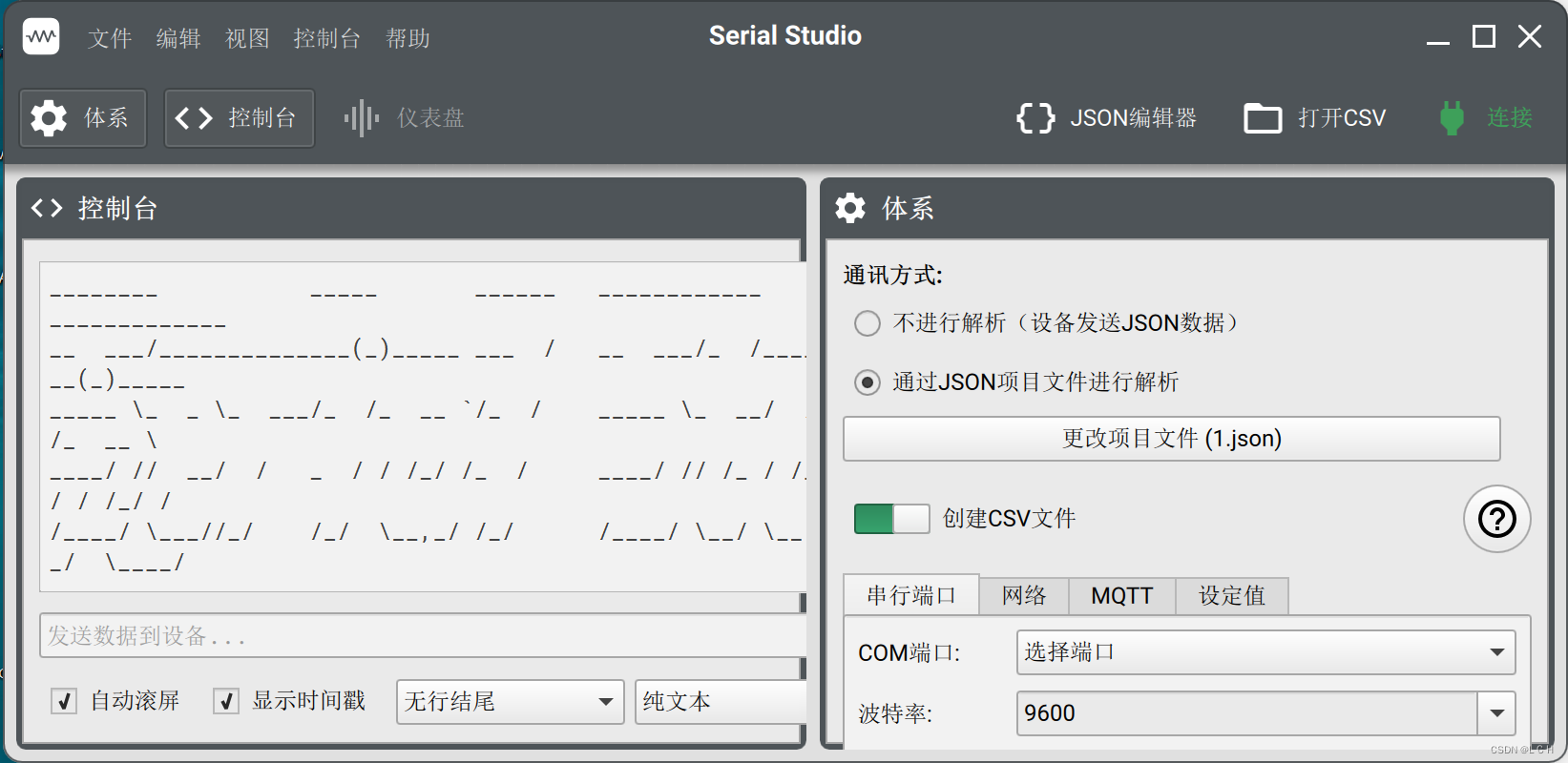Click the console ASCII art output area
Image resolution: width=1568 pixels, height=763 pixels.
[x=423, y=426]
